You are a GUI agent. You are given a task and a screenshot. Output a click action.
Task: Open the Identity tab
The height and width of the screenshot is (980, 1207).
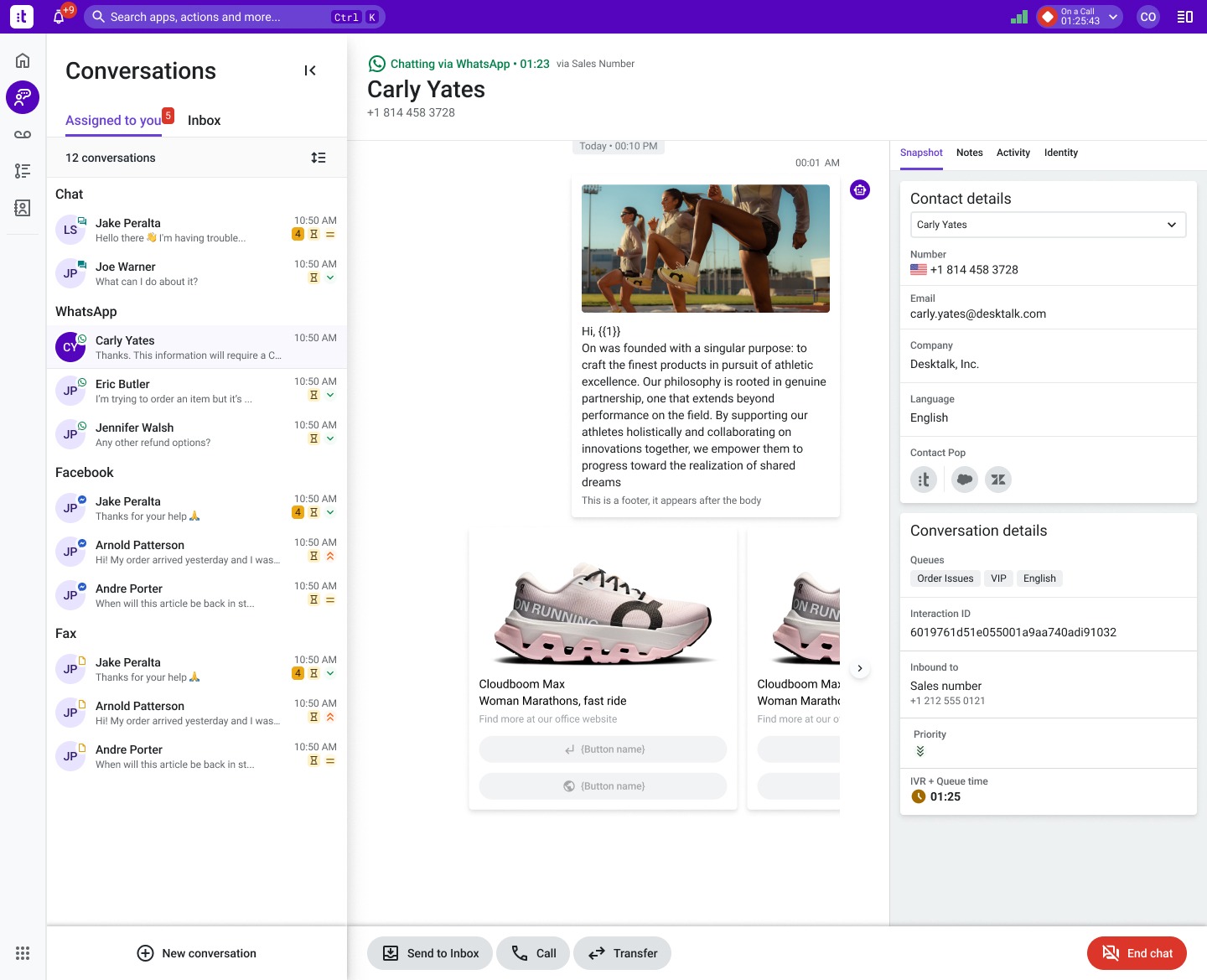[1061, 153]
